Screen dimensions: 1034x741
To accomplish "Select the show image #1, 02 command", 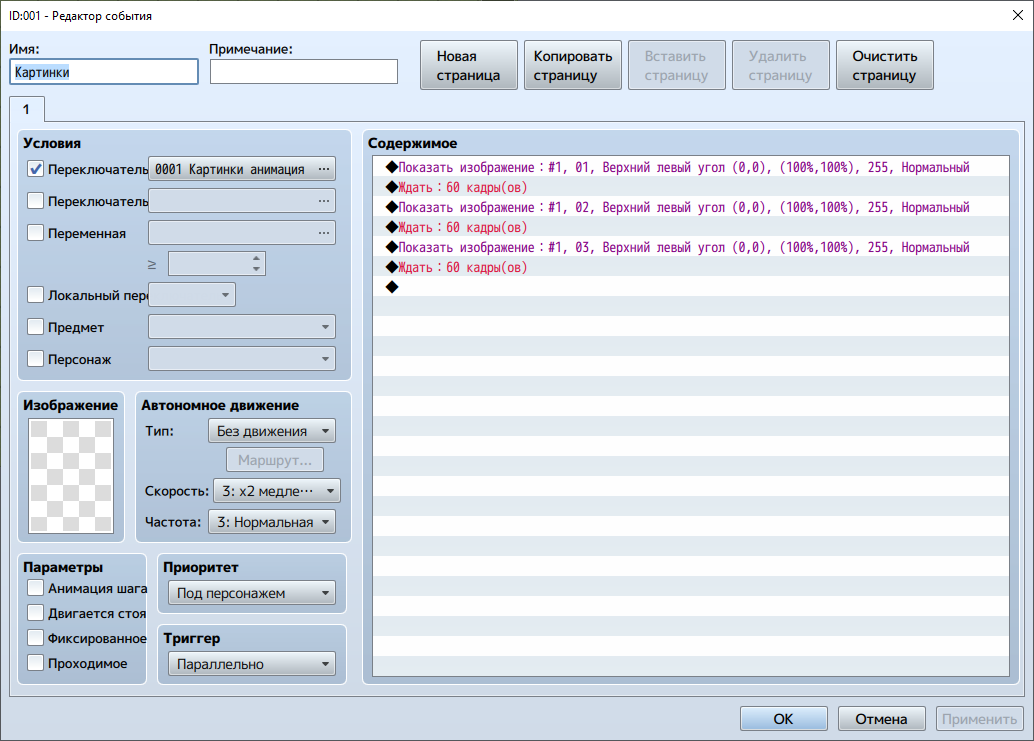I will [690, 207].
